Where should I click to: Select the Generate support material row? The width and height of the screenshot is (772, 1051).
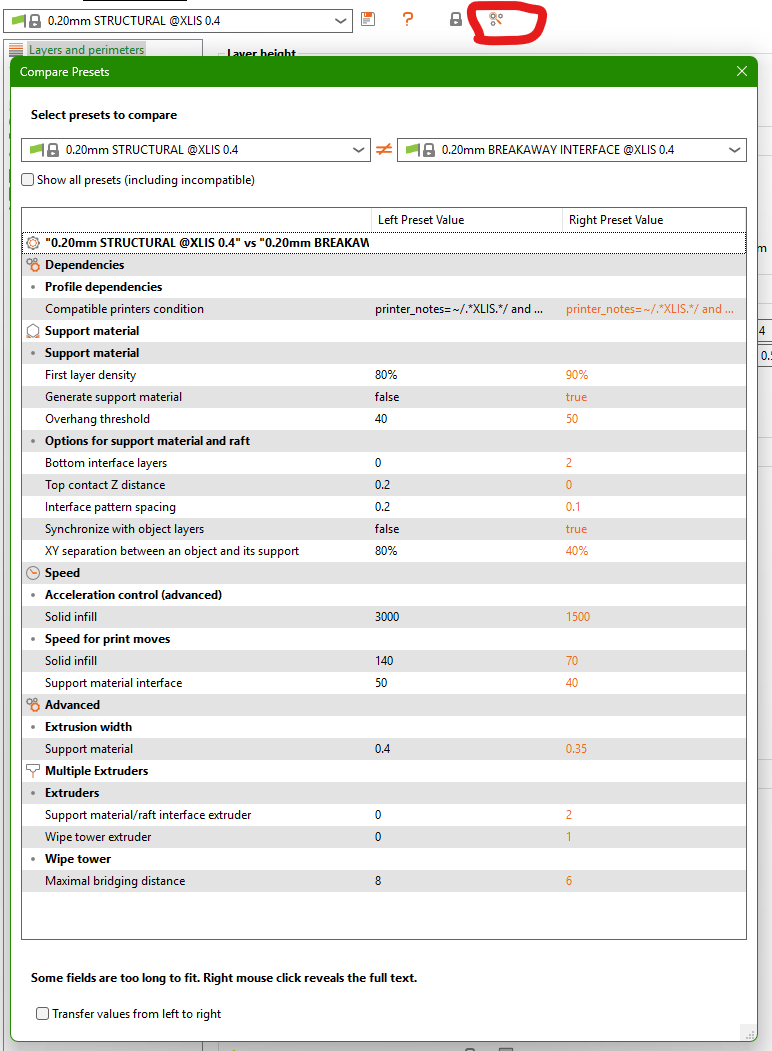384,397
